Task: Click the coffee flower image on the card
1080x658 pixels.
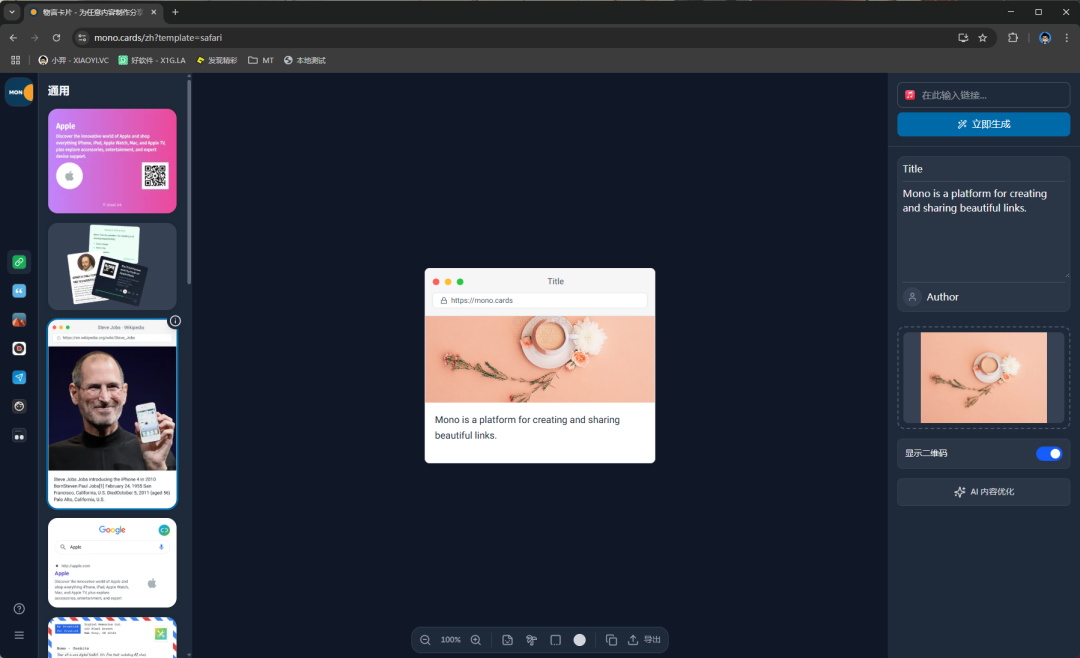Action: [540, 359]
